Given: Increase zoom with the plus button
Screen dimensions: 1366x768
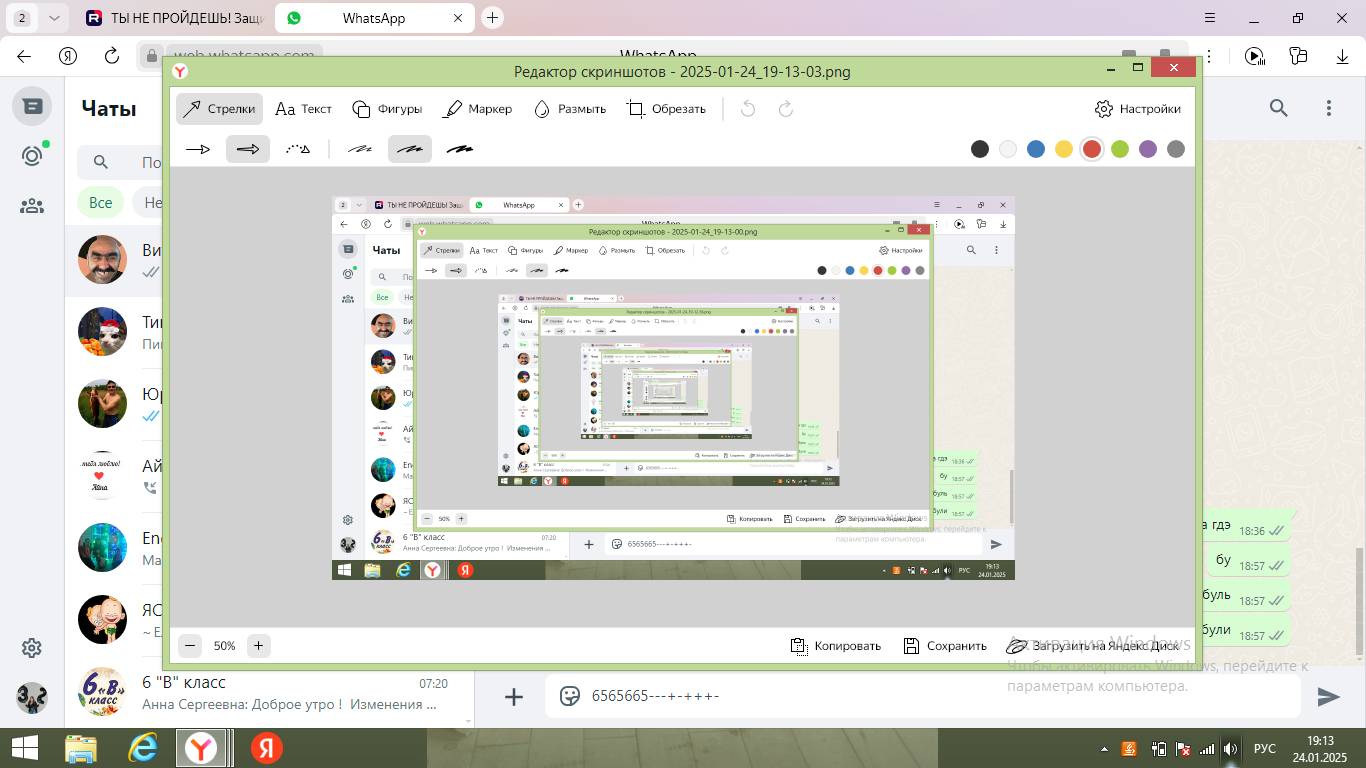Looking at the screenshot, I should coord(258,646).
